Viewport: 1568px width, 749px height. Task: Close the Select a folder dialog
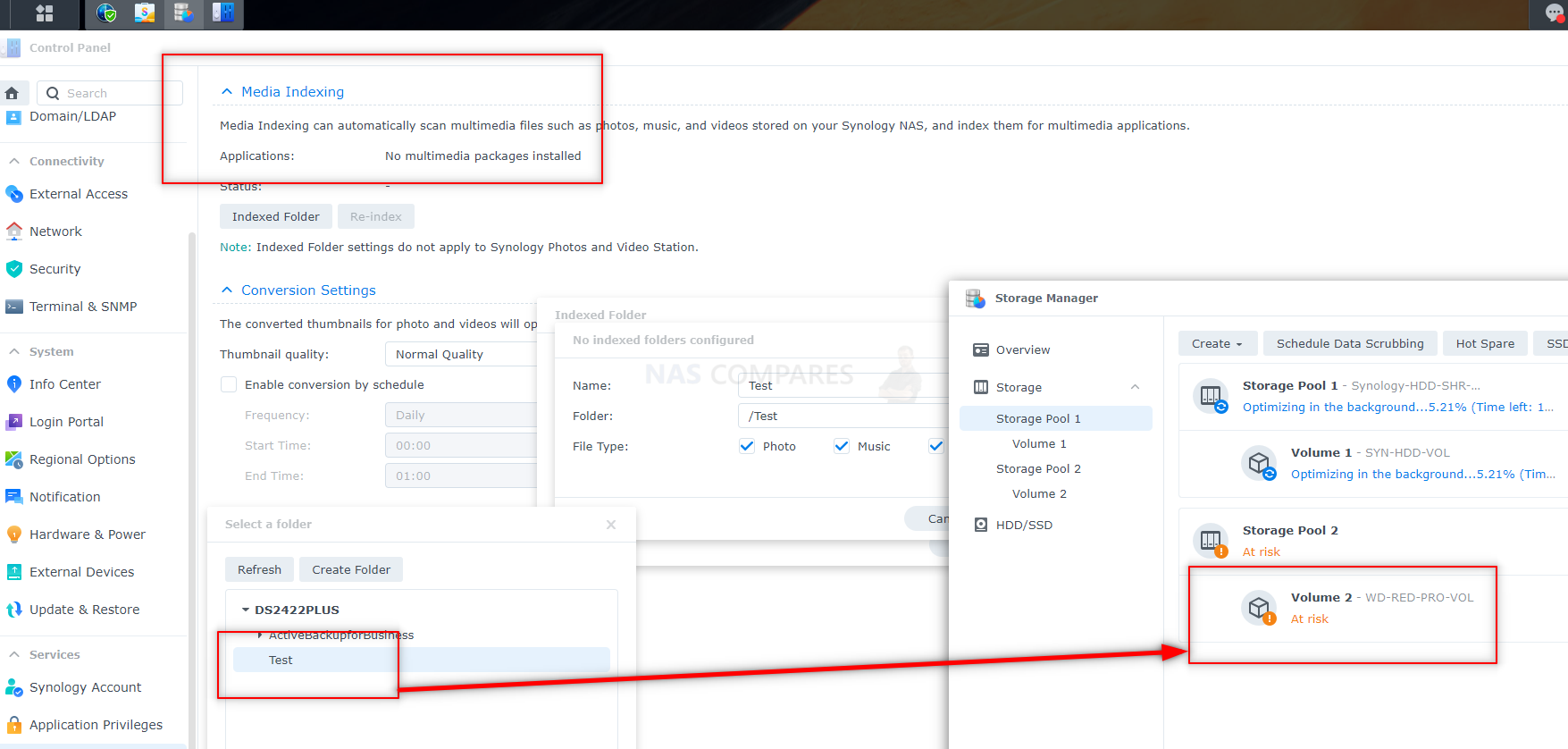(611, 525)
